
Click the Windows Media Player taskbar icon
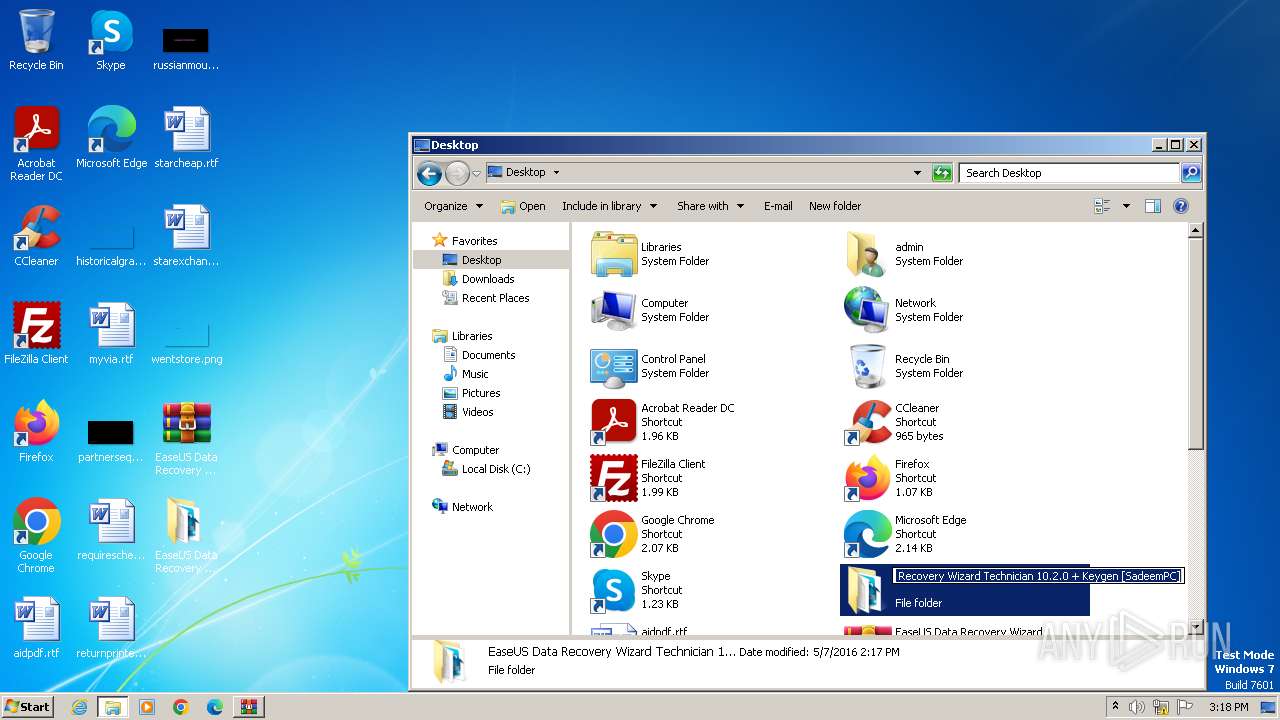(147, 707)
